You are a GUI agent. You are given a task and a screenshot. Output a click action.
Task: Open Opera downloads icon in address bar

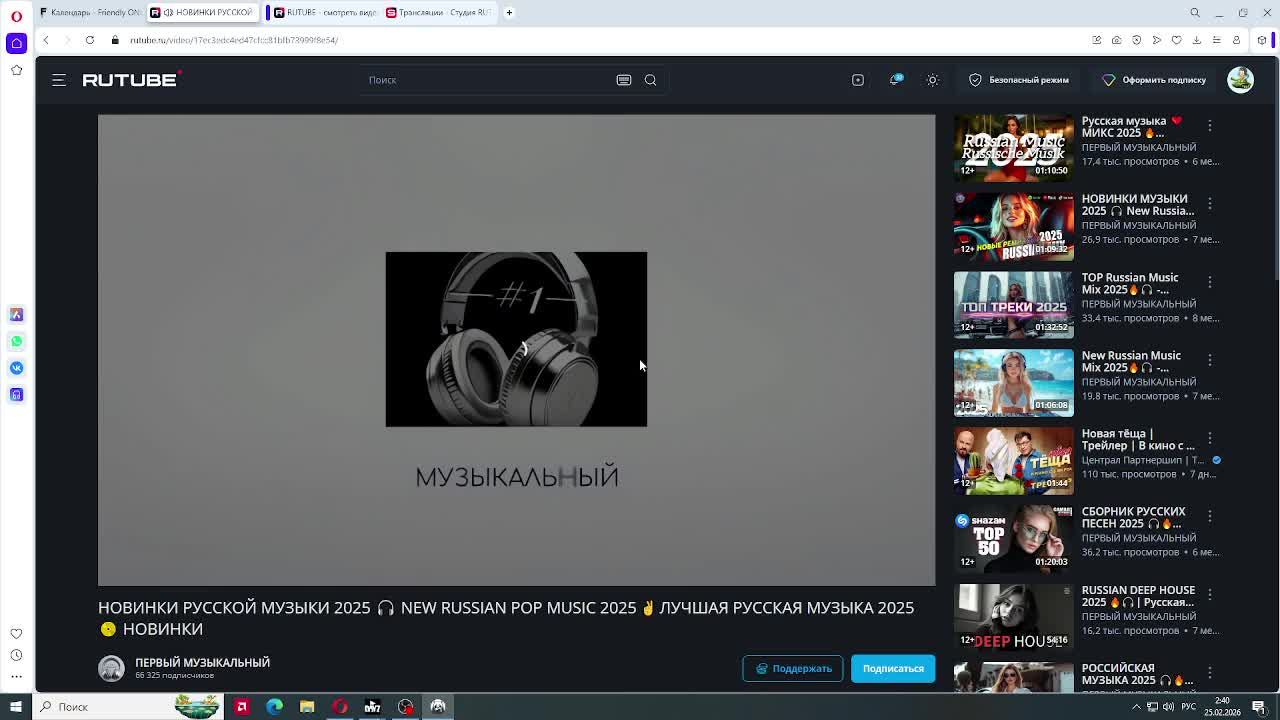point(1197,40)
